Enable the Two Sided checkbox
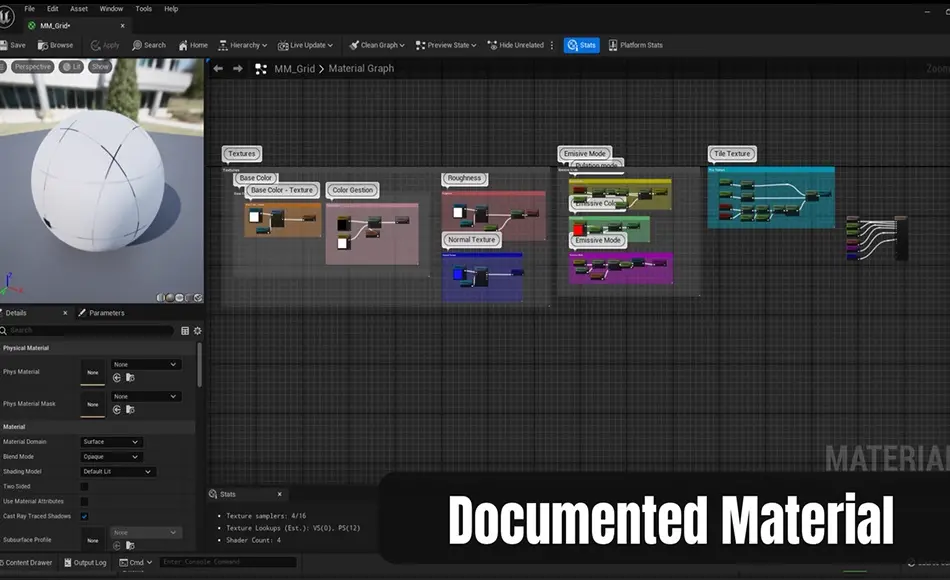Screen dimensions: 950x580 (84, 486)
